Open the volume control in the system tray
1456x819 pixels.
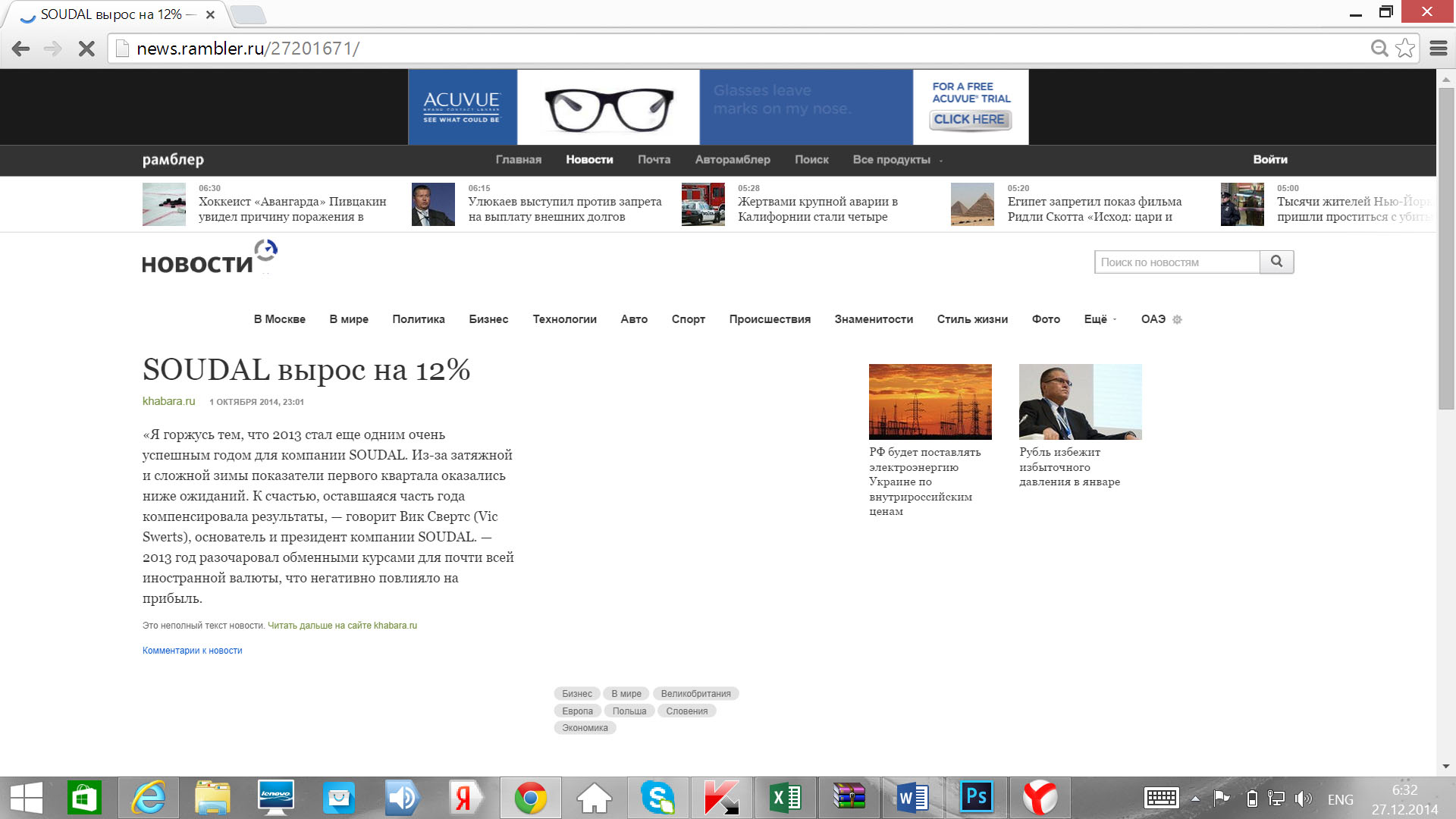pos(1303,799)
